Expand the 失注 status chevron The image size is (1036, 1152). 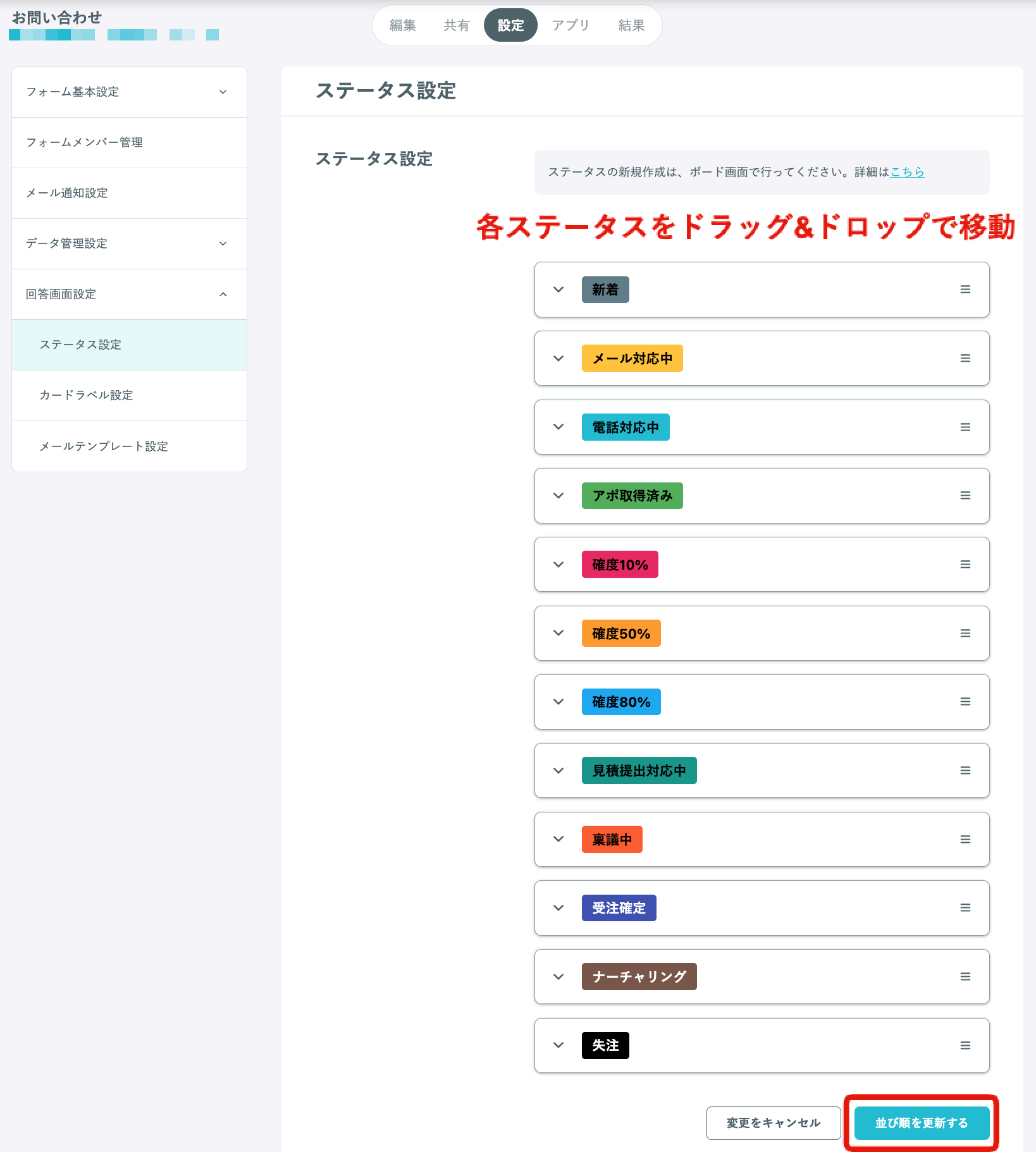(558, 1045)
